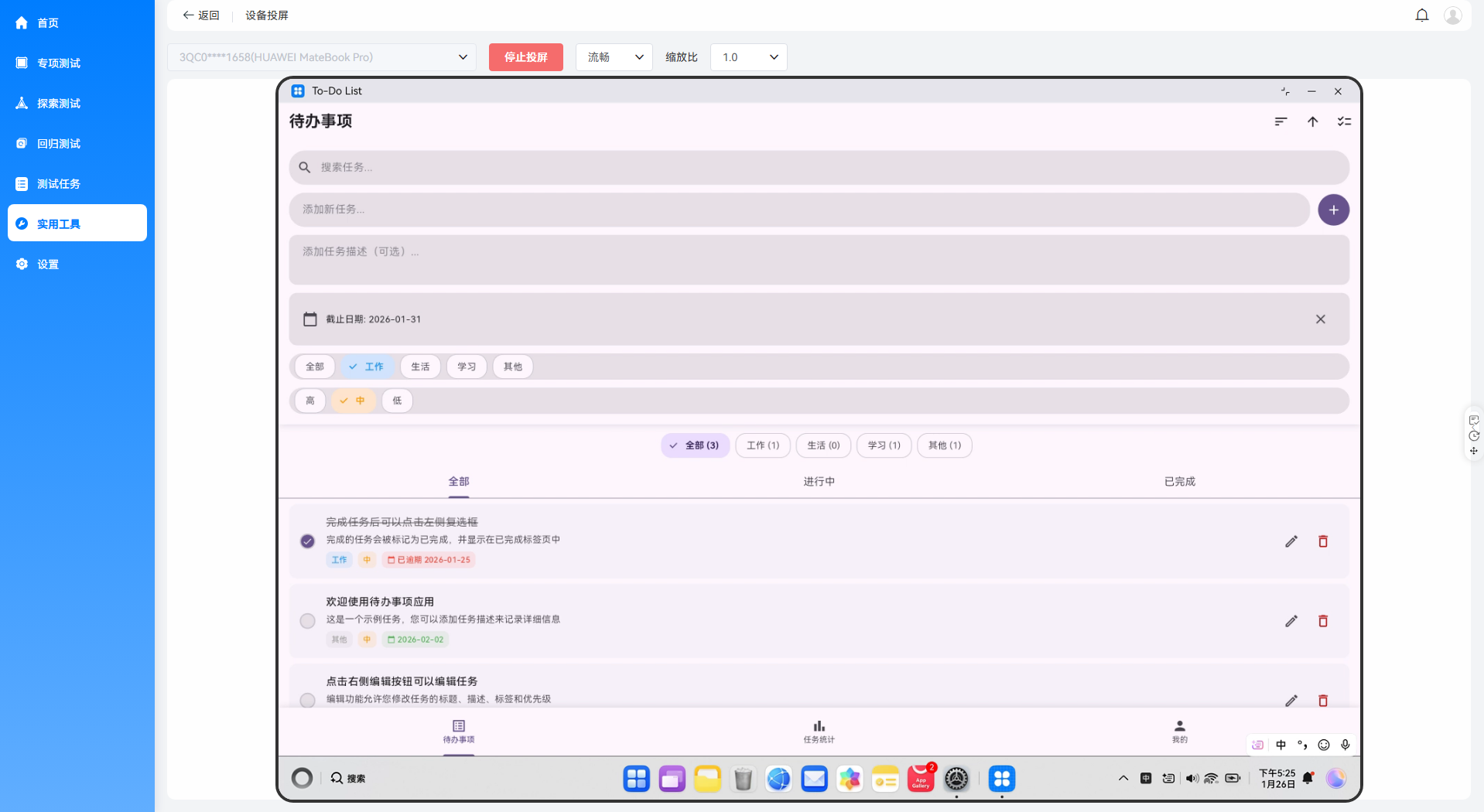Viewport: 1484px width, 812px height.
Task: Open the trash can in the dock
Action: tap(743, 779)
